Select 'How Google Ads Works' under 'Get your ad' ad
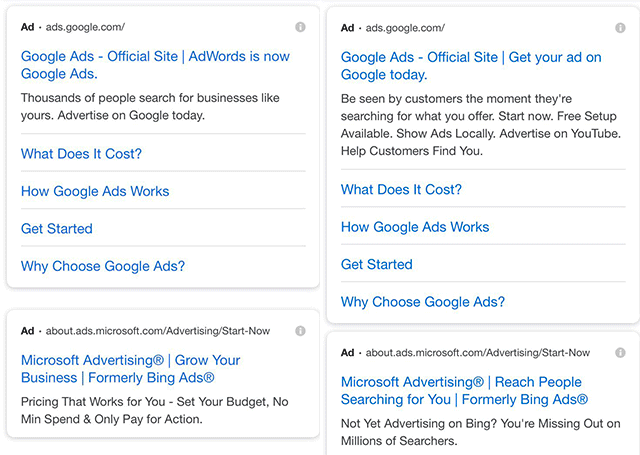The image size is (640, 455). (415, 227)
